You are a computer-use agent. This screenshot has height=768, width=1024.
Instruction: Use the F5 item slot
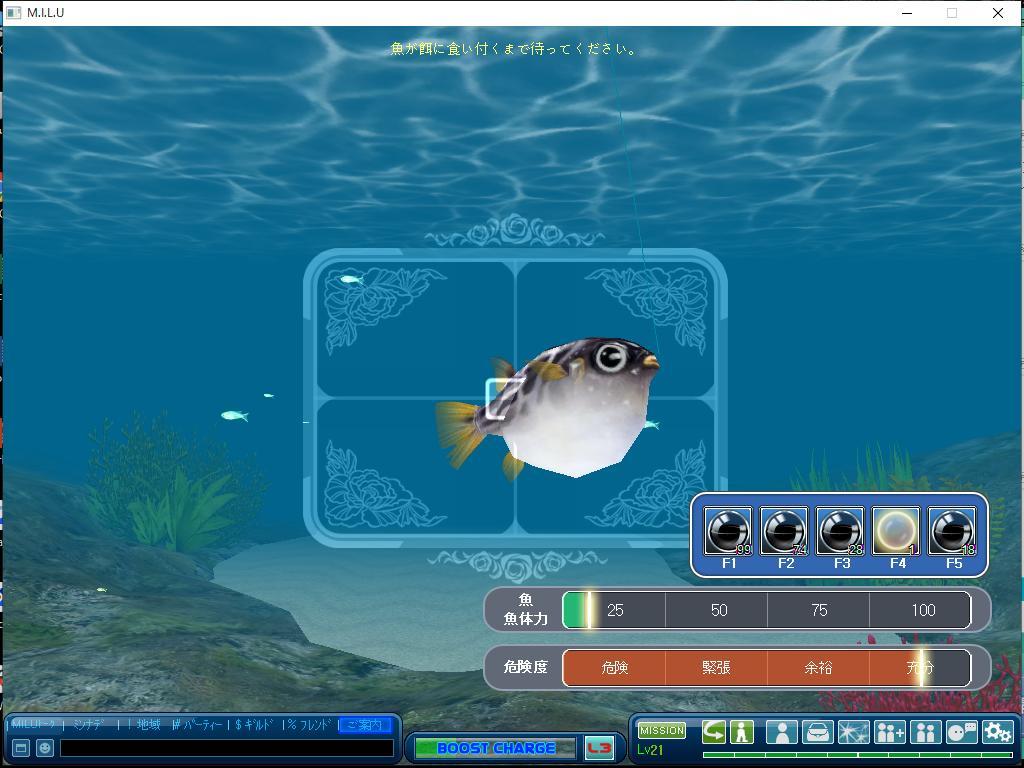pos(952,532)
